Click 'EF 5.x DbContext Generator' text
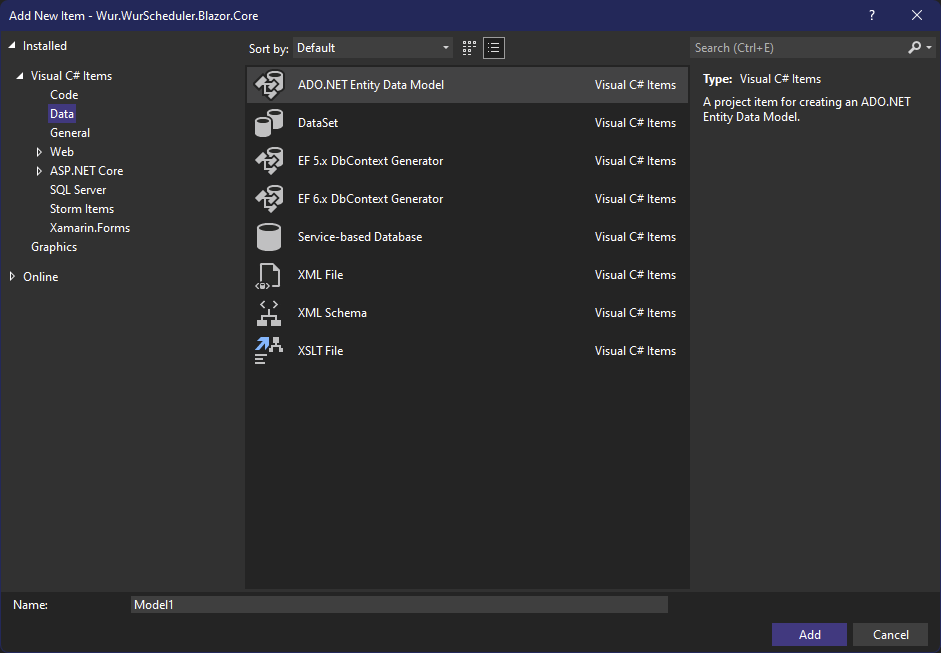The width and height of the screenshot is (941, 653). pyautogui.click(x=370, y=161)
